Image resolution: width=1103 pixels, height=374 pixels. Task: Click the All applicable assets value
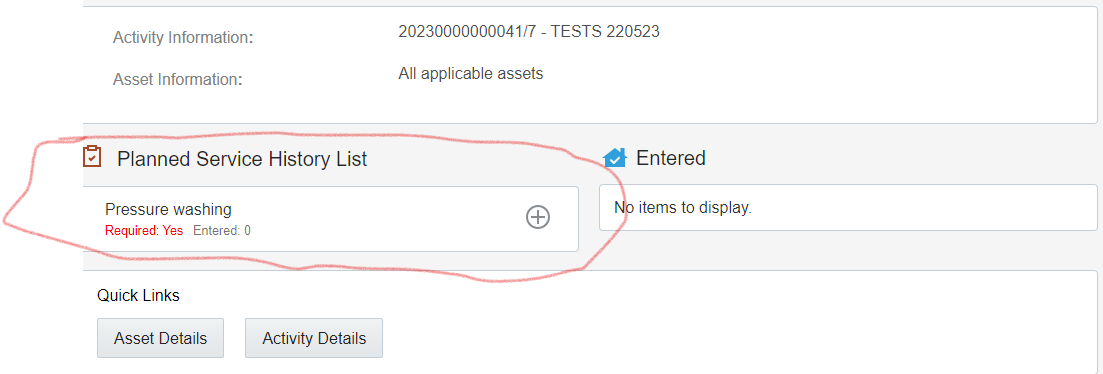pos(471,73)
